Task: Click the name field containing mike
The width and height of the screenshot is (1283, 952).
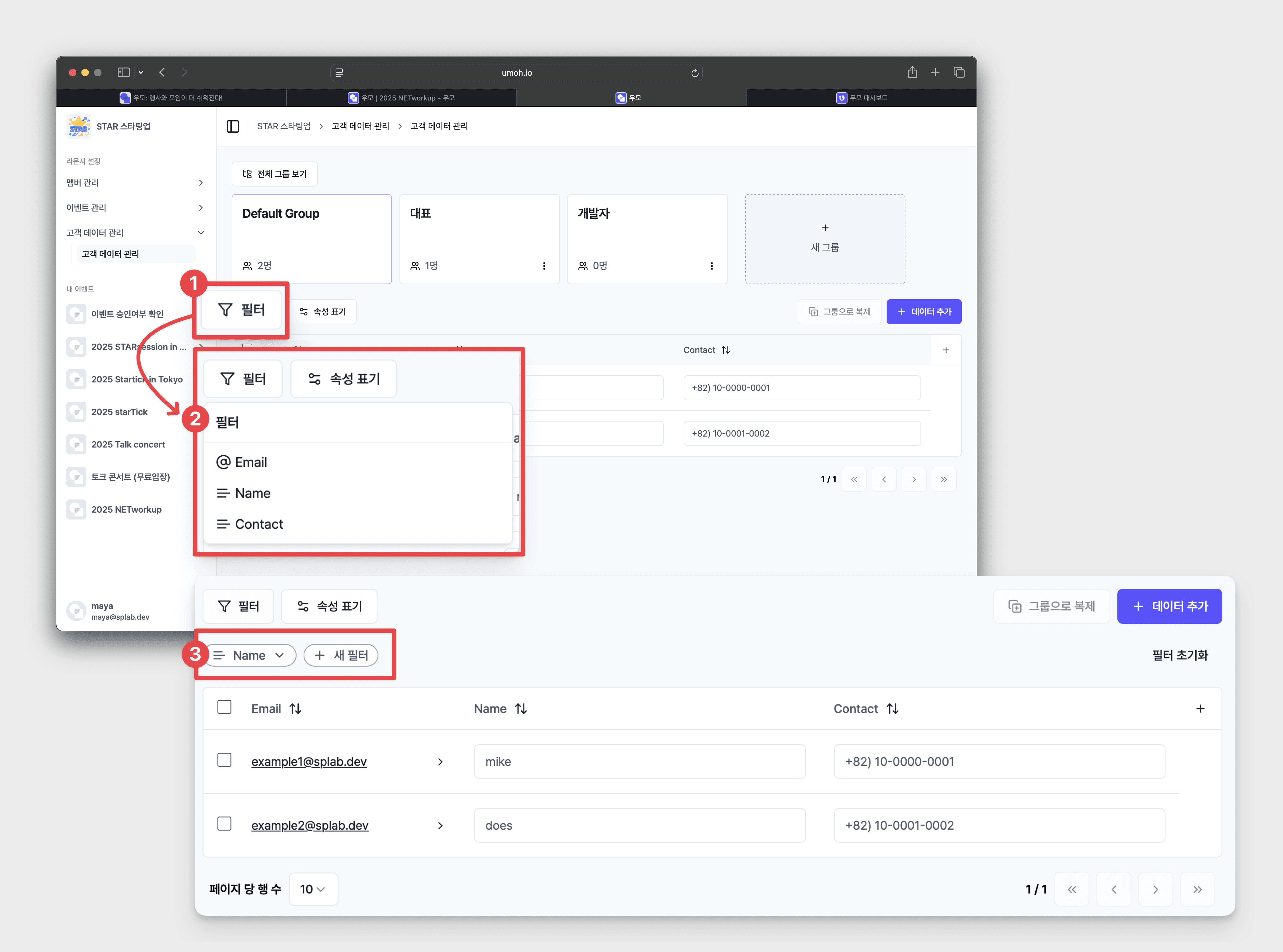Action: click(639, 761)
